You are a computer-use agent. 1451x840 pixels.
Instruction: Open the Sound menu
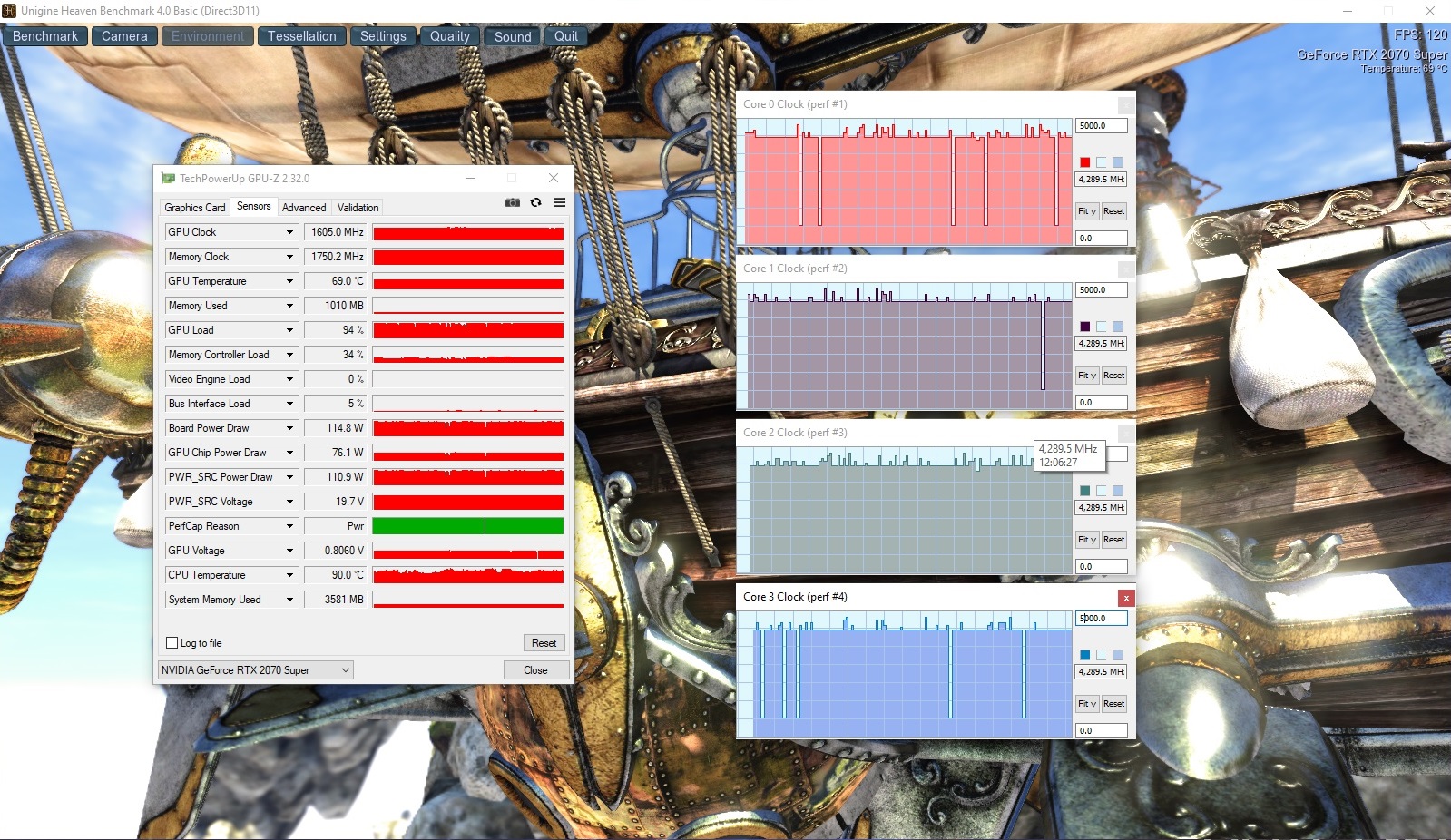(513, 36)
